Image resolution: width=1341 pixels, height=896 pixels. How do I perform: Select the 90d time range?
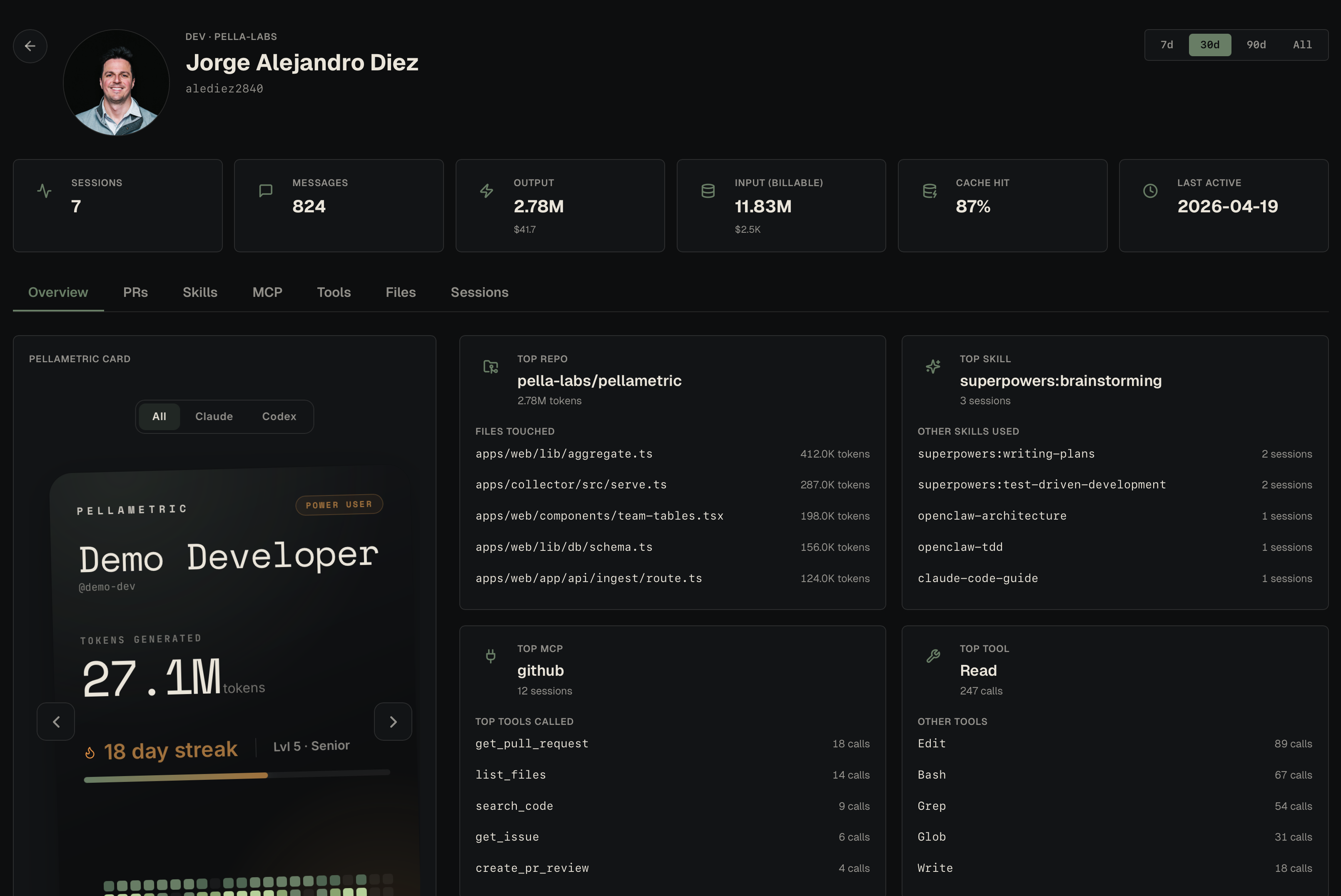tap(1256, 45)
